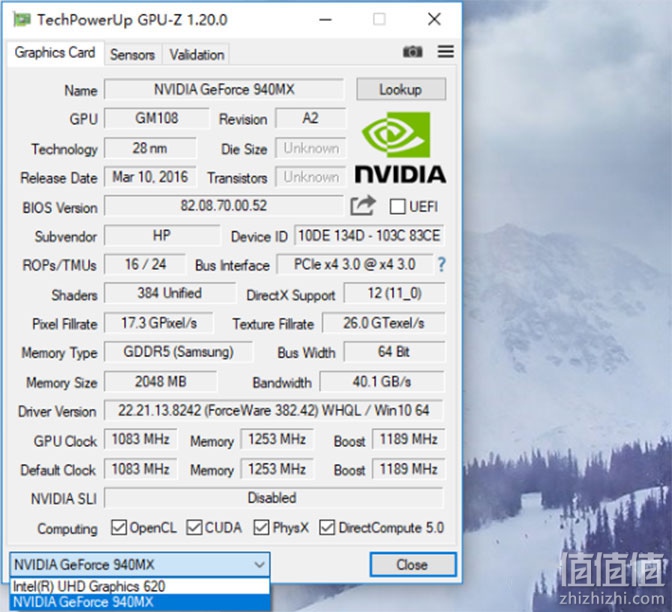Click the Close button at bottom
The image size is (672, 612).
coord(412,564)
